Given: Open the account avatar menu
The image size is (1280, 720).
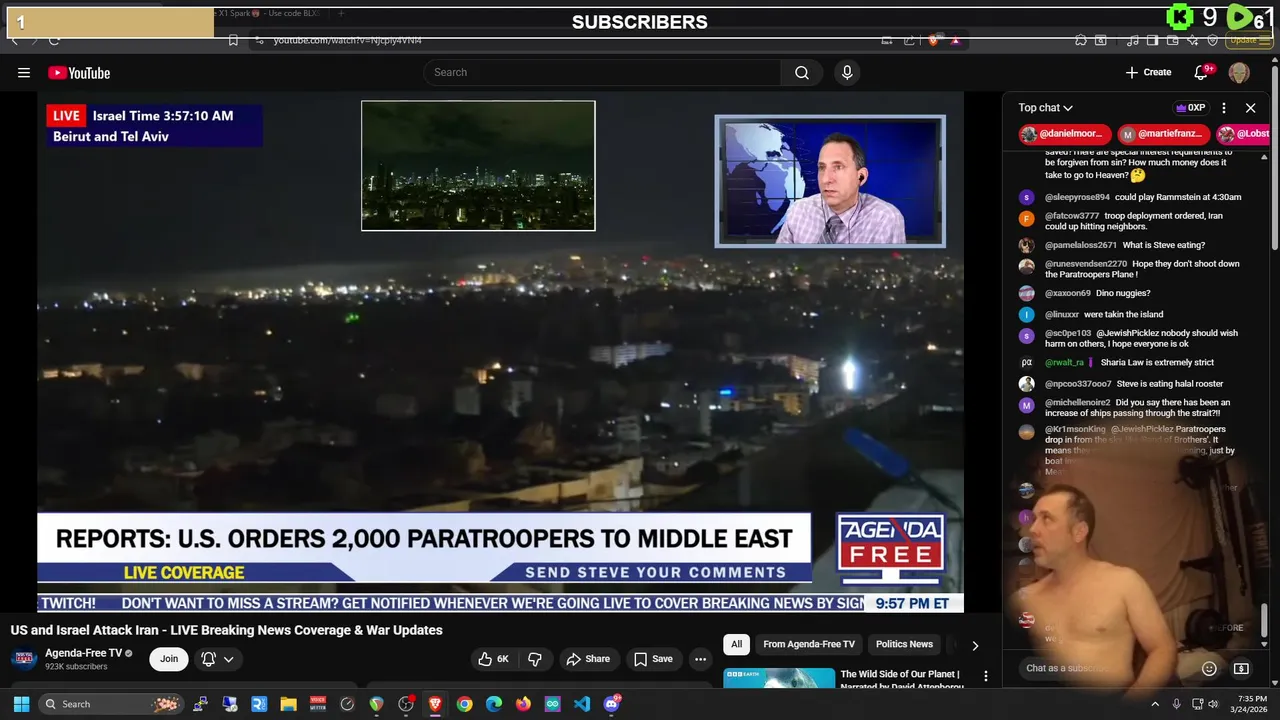Looking at the screenshot, I should click(x=1239, y=72).
